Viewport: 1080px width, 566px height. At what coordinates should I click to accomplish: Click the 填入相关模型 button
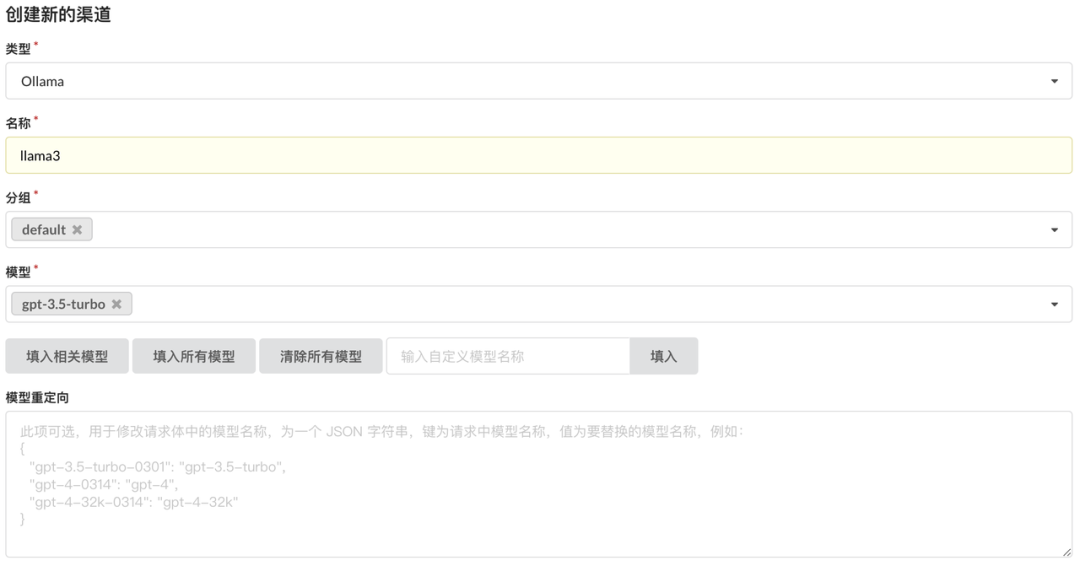click(x=67, y=356)
